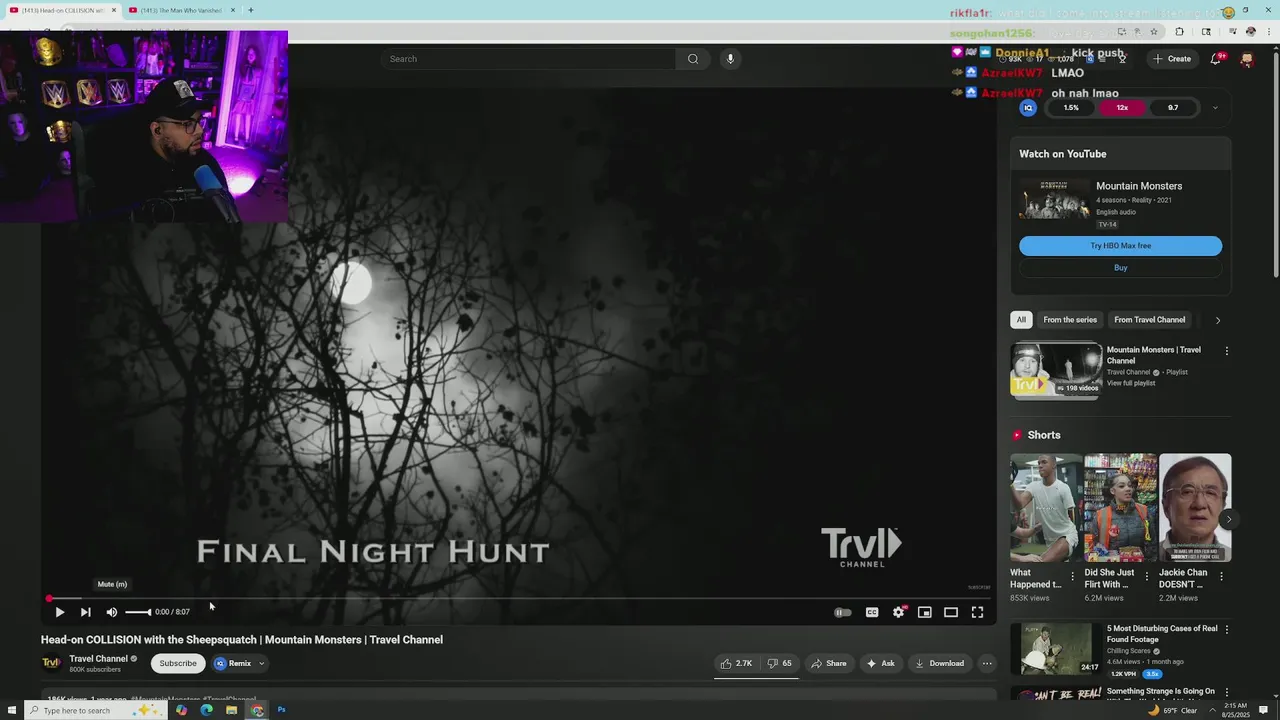
Task: Play the Sheepsquatch video
Action: click(59, 612)
